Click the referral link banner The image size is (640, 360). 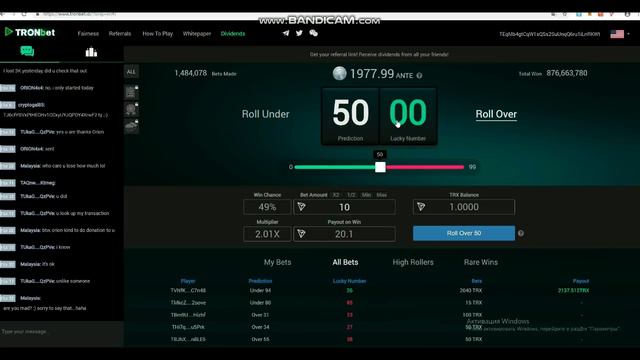[x=379, y=54]
